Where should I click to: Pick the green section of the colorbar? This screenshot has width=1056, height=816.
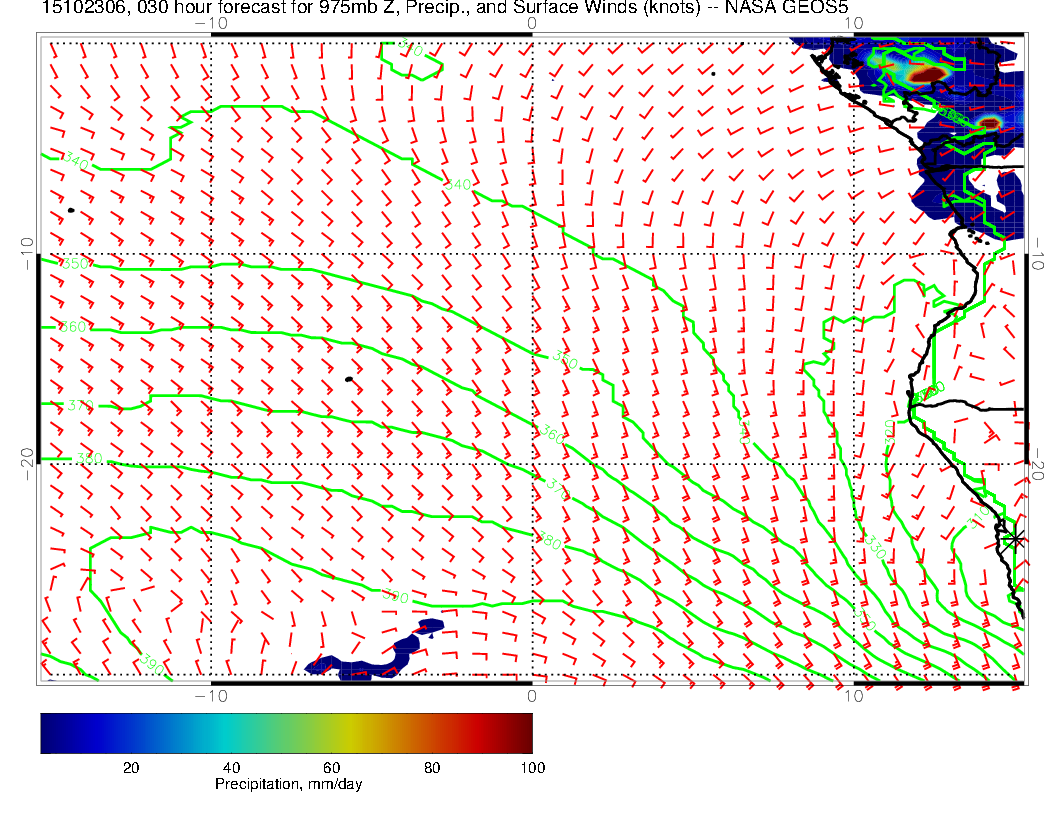[300, 732]
